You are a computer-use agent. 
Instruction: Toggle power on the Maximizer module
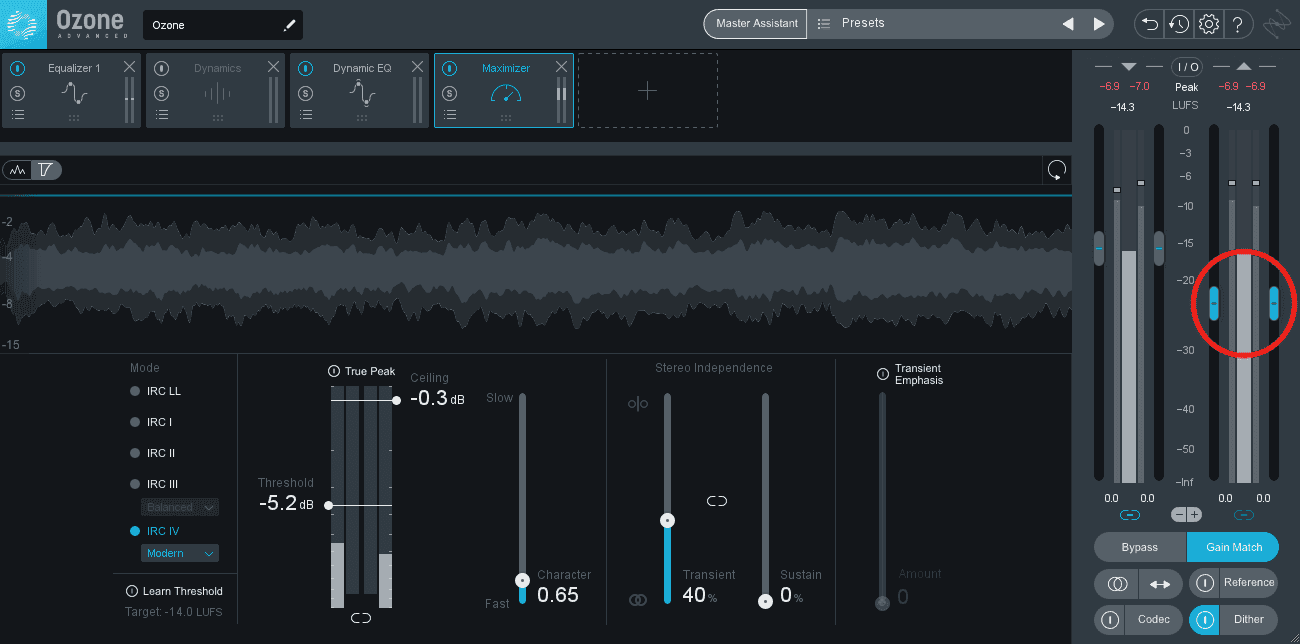click(x=450, y=69)
